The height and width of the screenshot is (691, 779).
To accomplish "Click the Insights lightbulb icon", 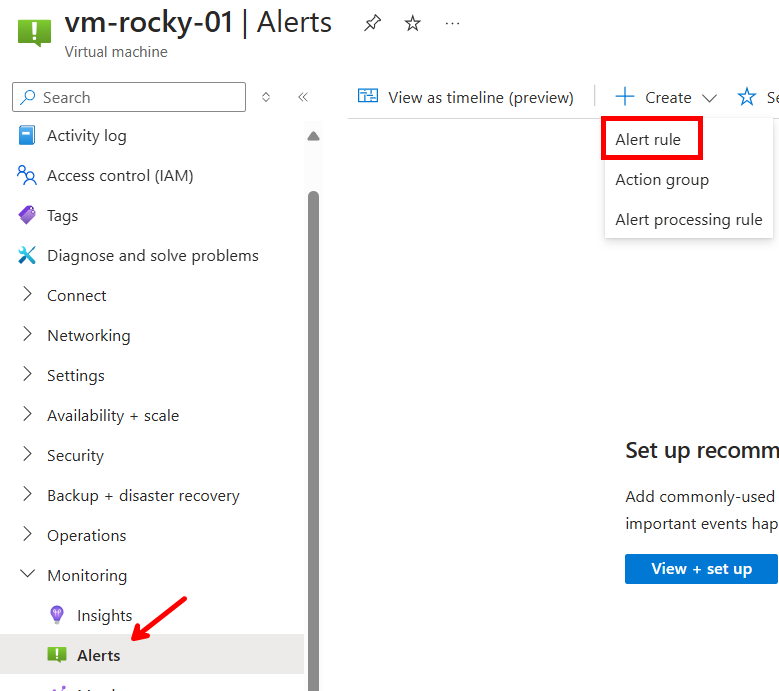I will 57,614.
